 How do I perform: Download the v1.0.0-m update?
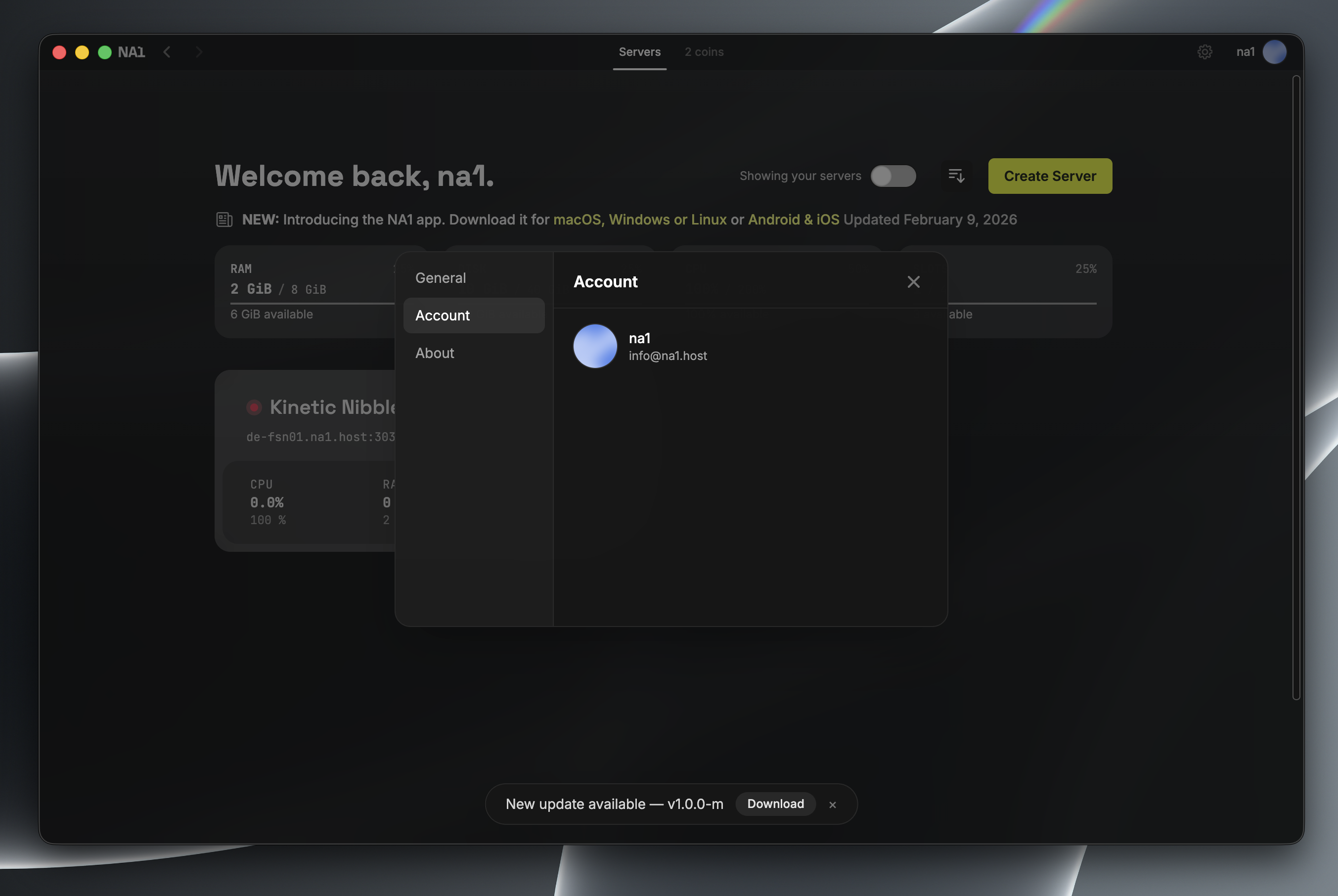(x=775, y=804)
